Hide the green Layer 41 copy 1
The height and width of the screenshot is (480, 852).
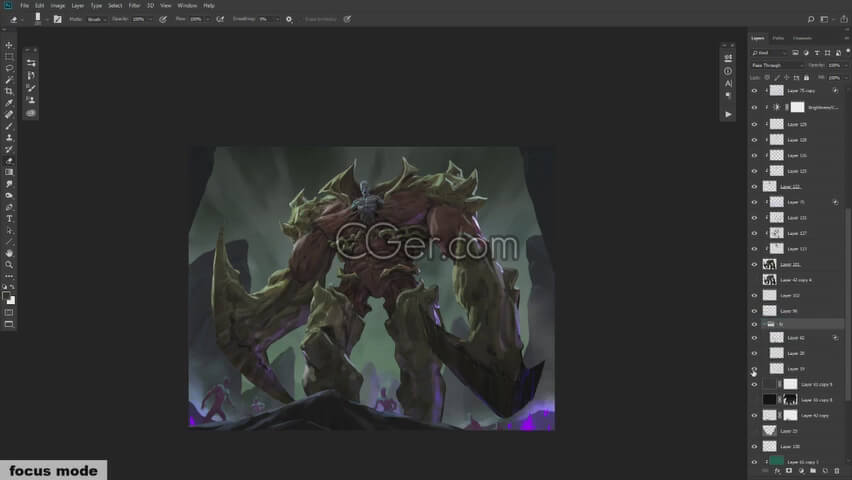(754, 462)
